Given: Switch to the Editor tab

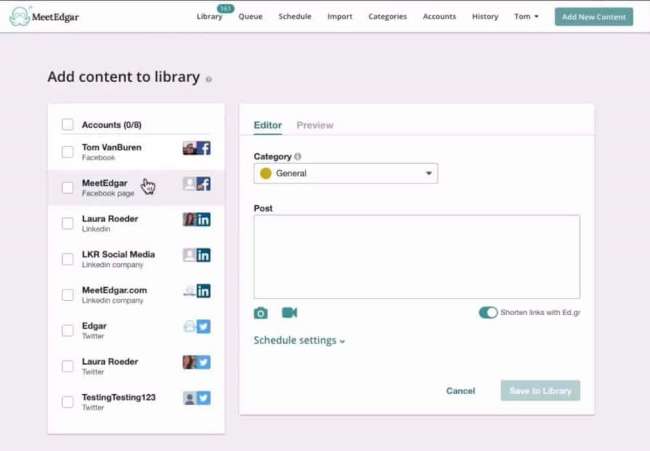Looking at the screenshot, I should [268, 125].
